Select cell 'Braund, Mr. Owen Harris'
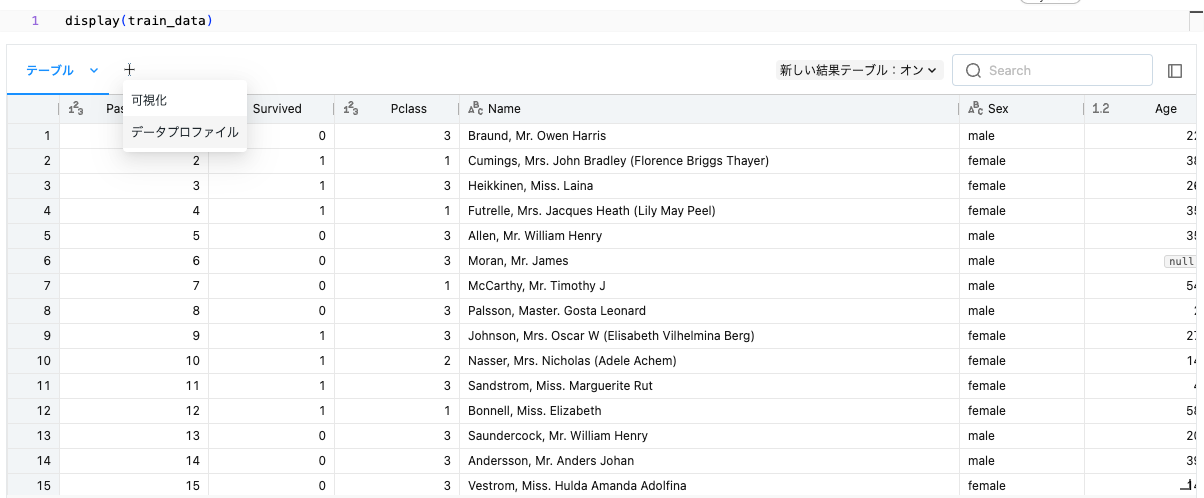Viewport: 1204px width, 498px height. tap(709, 136)
